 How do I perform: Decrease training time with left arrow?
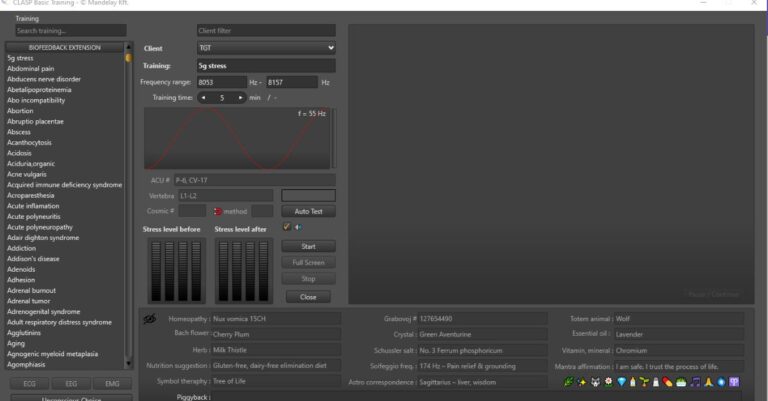tap(203, 97)
